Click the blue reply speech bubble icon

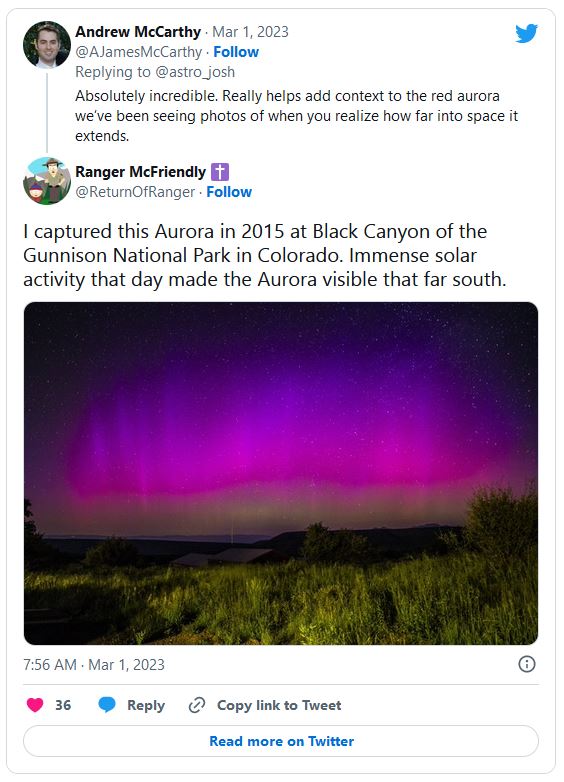tap(107, 705)
